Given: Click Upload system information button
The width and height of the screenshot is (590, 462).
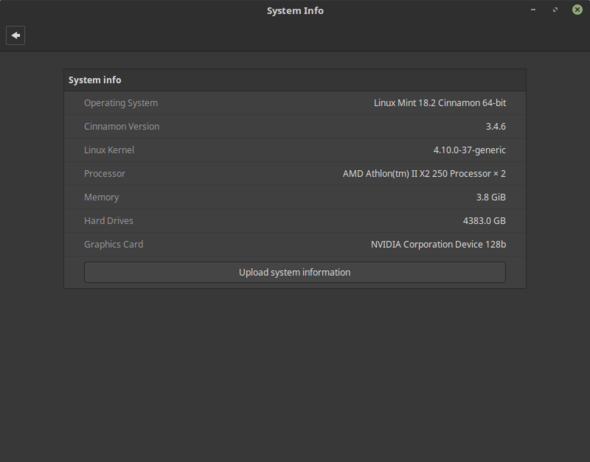Looking at the screenshot, I should [295, 272].
